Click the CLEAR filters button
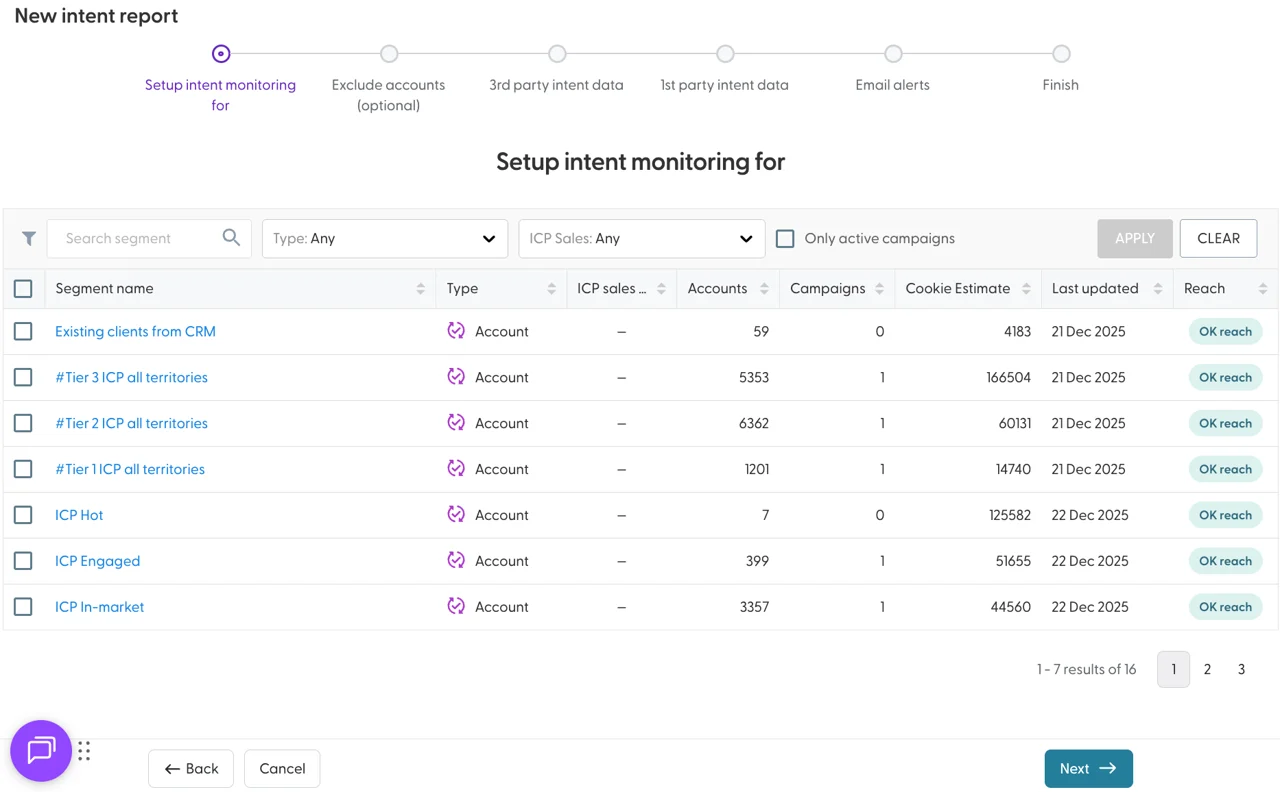This screenshot has height=792, width=1280. [1218, 238]
